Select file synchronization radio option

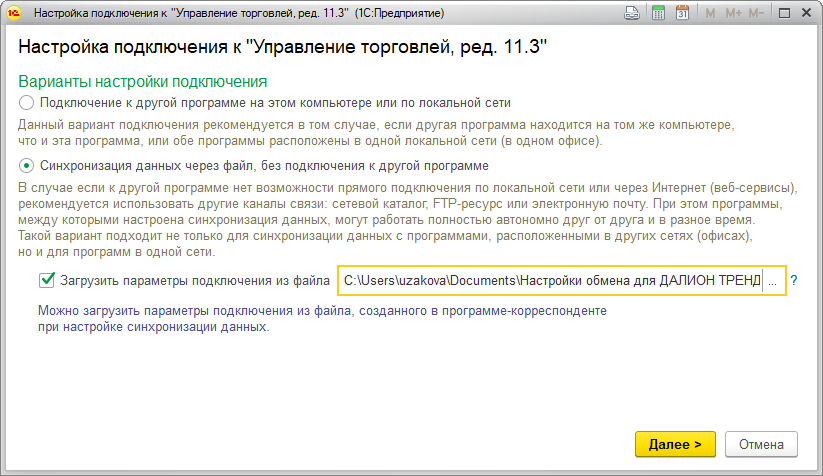point(26,166)
